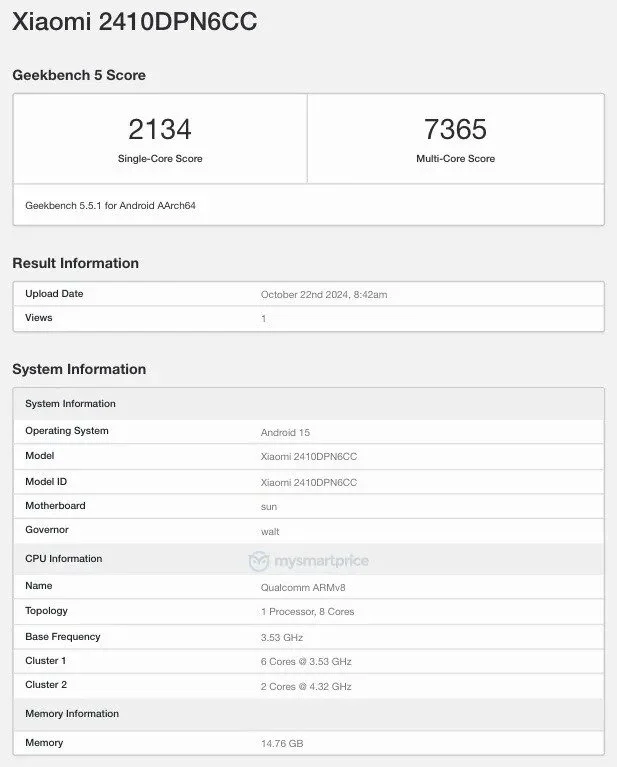Click the Motherboard value sun
Image resolution: width=617 pixels, height=767 pixels.
(269, 507)
